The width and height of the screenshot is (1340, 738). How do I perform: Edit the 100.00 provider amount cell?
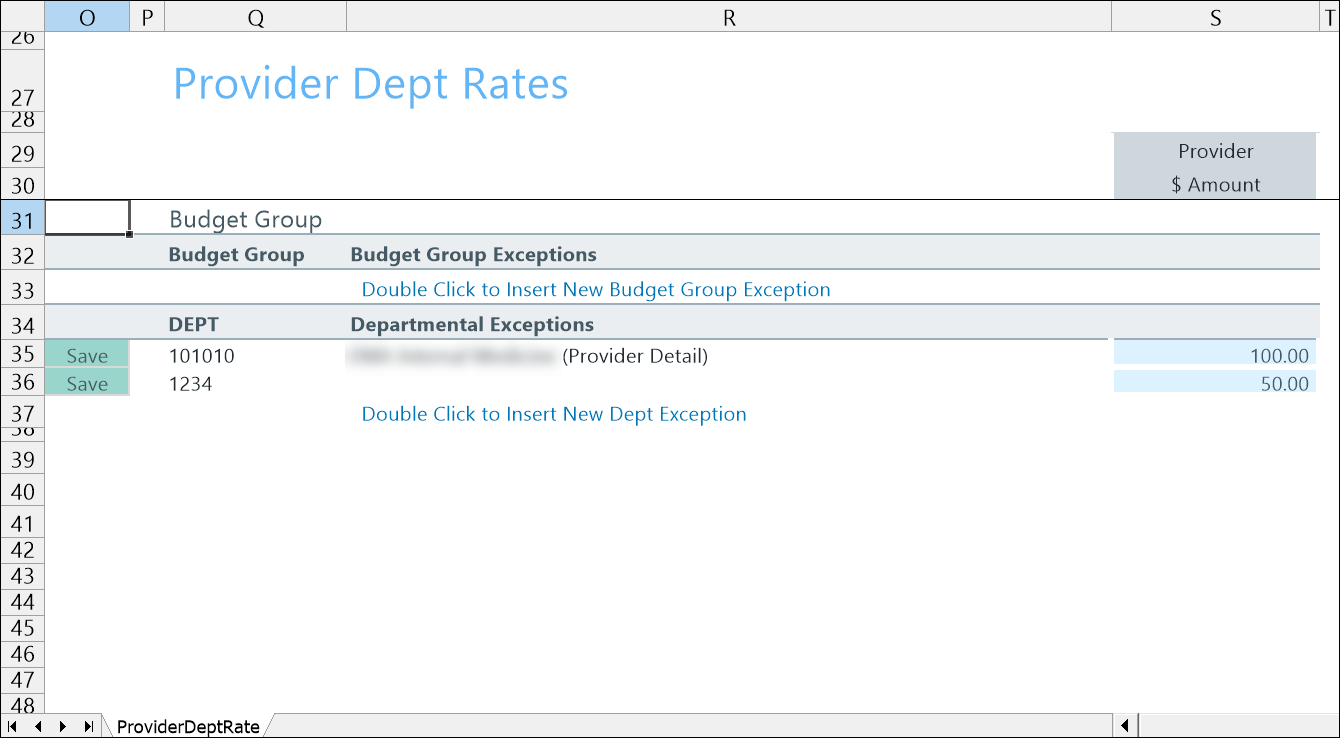click(x=1214, y=356)
